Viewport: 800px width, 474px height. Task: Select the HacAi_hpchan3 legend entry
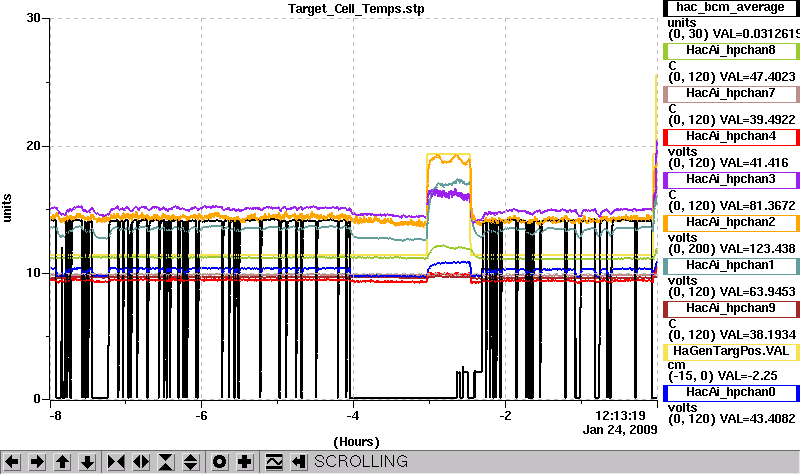(731, 179)
